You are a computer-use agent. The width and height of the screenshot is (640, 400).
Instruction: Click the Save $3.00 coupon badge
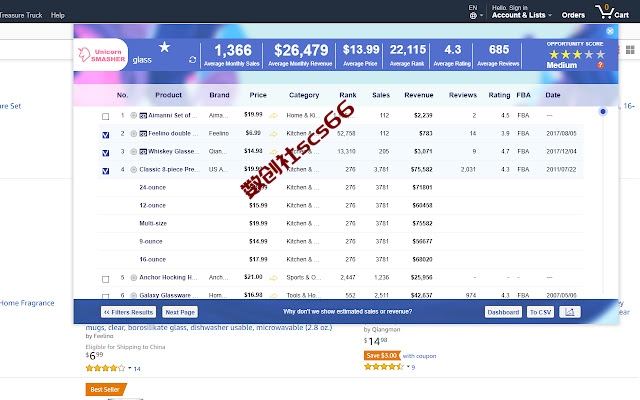[382, 356]
